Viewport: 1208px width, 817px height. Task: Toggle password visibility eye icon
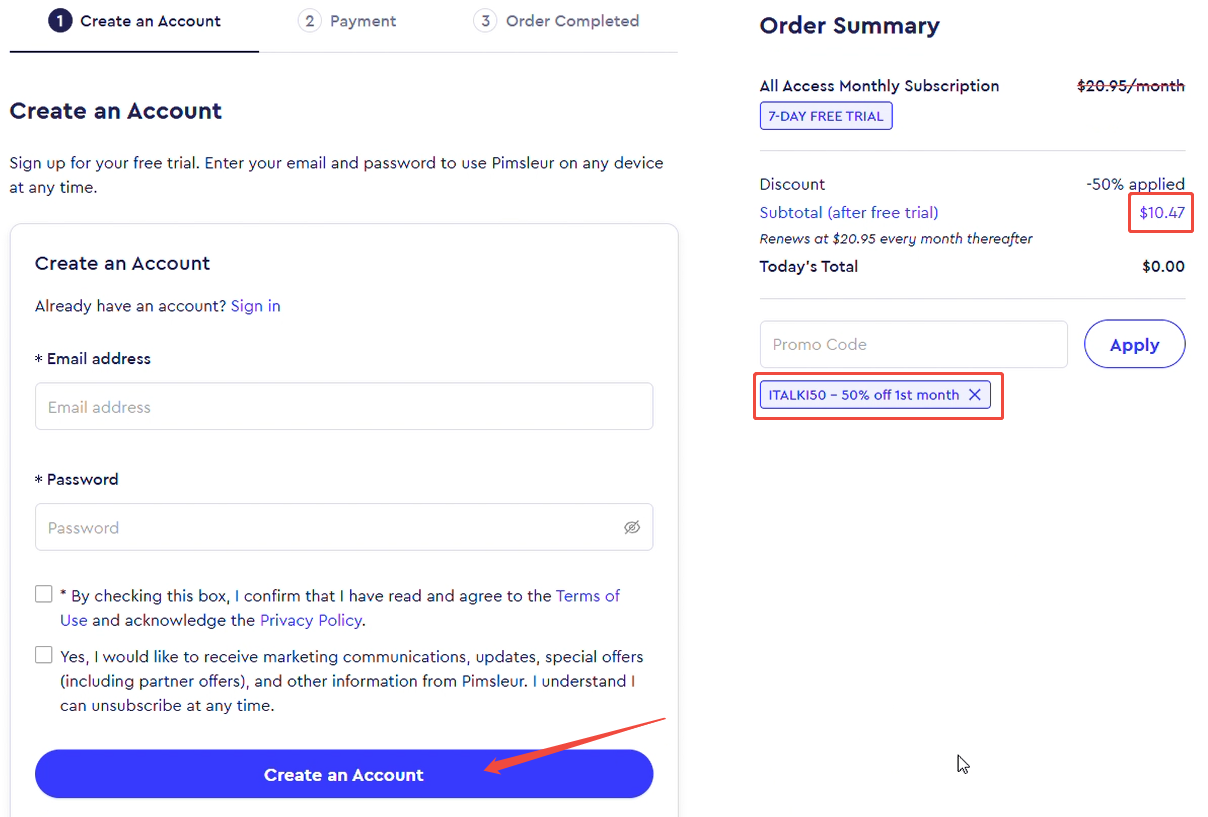632,527
